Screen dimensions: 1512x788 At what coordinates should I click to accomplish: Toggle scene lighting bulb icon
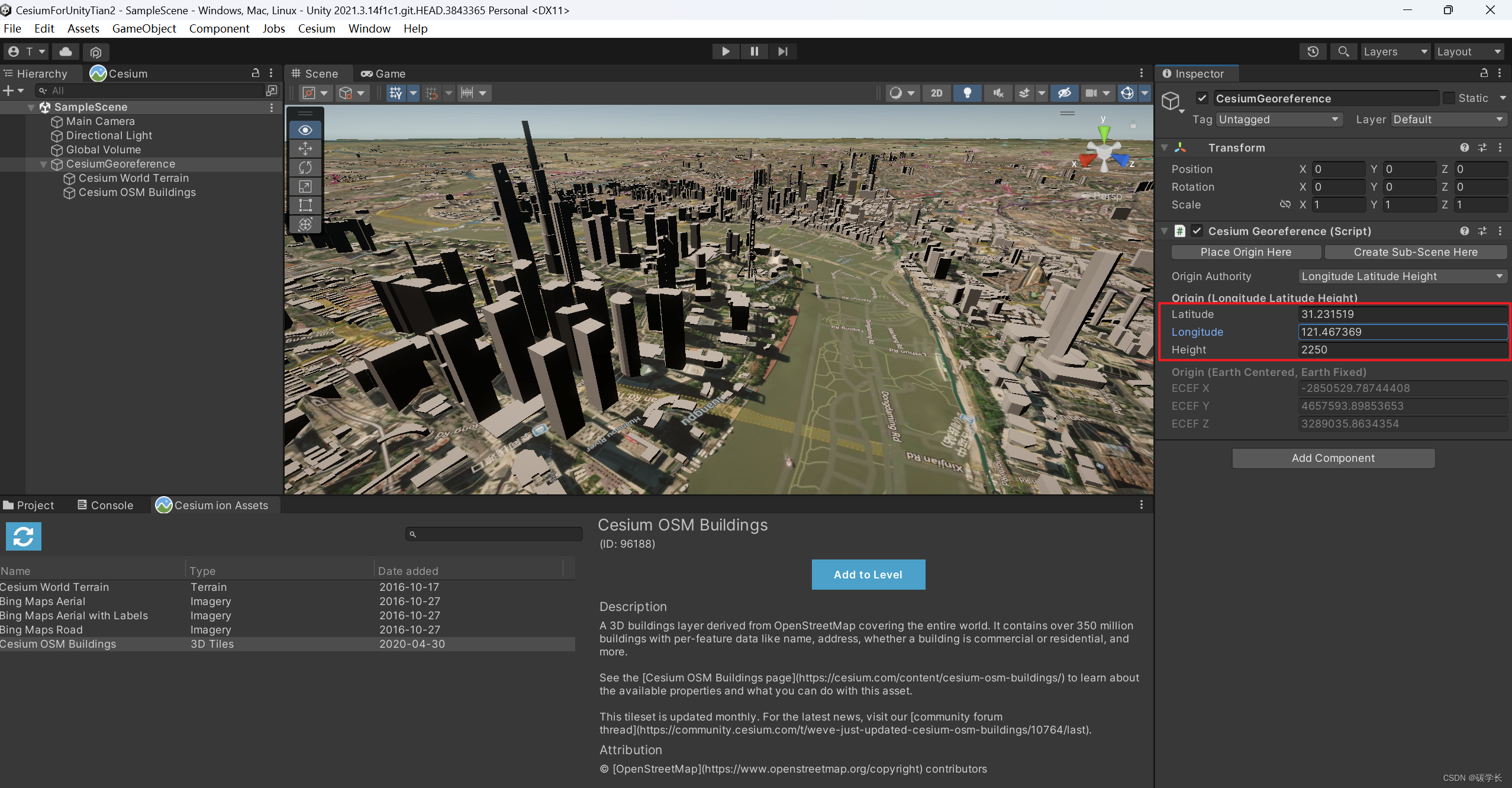(x=968, y=93)
